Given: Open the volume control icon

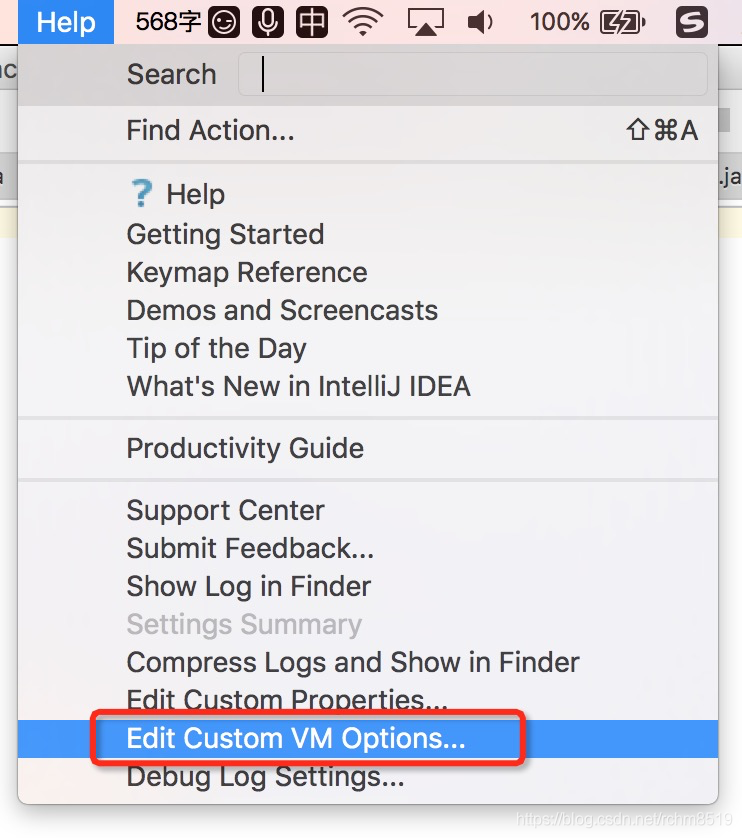Looking at the screenshot, I should click(481, 22).
